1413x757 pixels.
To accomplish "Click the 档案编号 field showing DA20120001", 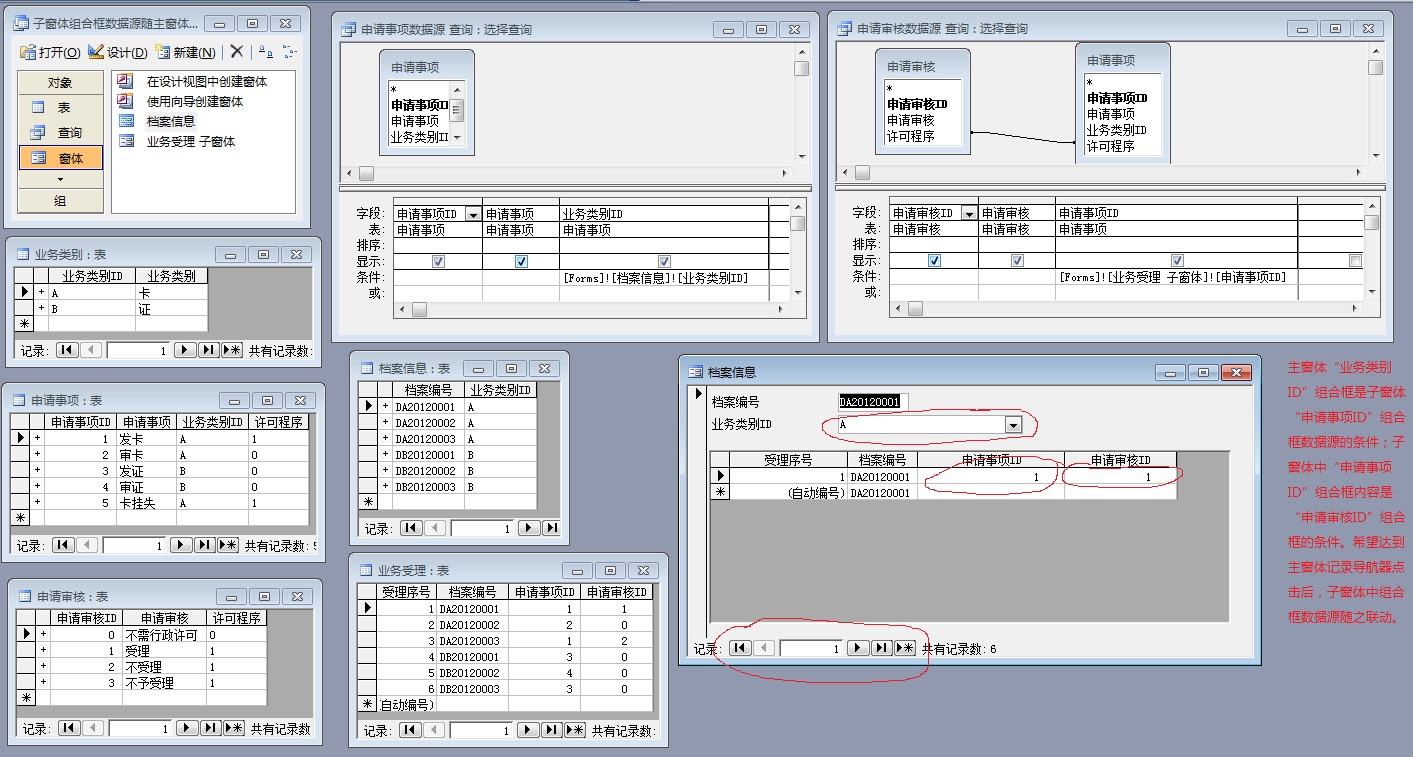I will coord(869,402).
